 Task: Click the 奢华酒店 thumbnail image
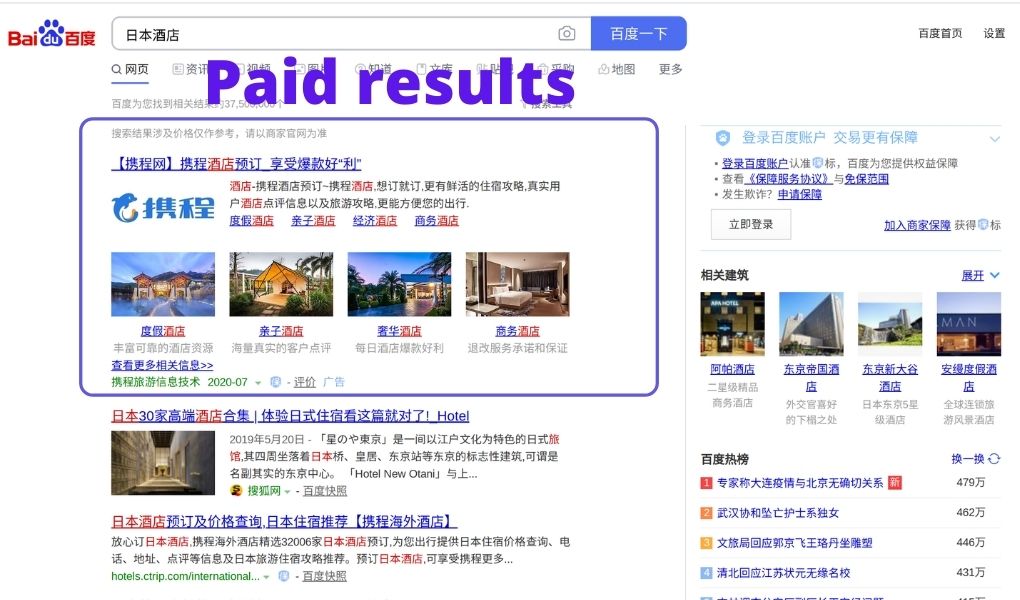click(x=399, y=284)
